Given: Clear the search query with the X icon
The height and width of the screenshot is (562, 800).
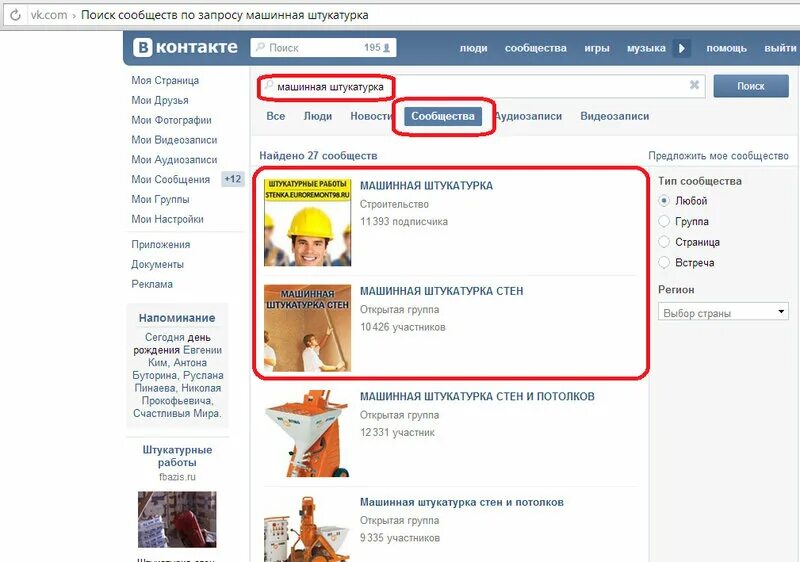Looking at the screenshot, I should point(694,85).
